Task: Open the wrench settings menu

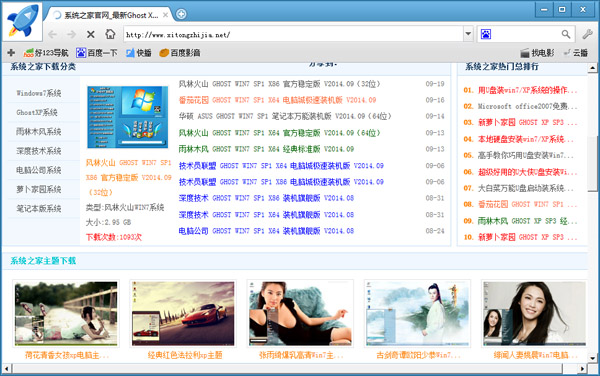Action: pyautogui.click(x=587, y=34)
